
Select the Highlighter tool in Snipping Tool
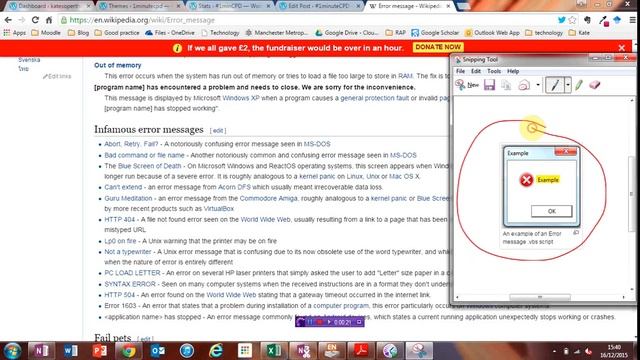coord(579,85)
